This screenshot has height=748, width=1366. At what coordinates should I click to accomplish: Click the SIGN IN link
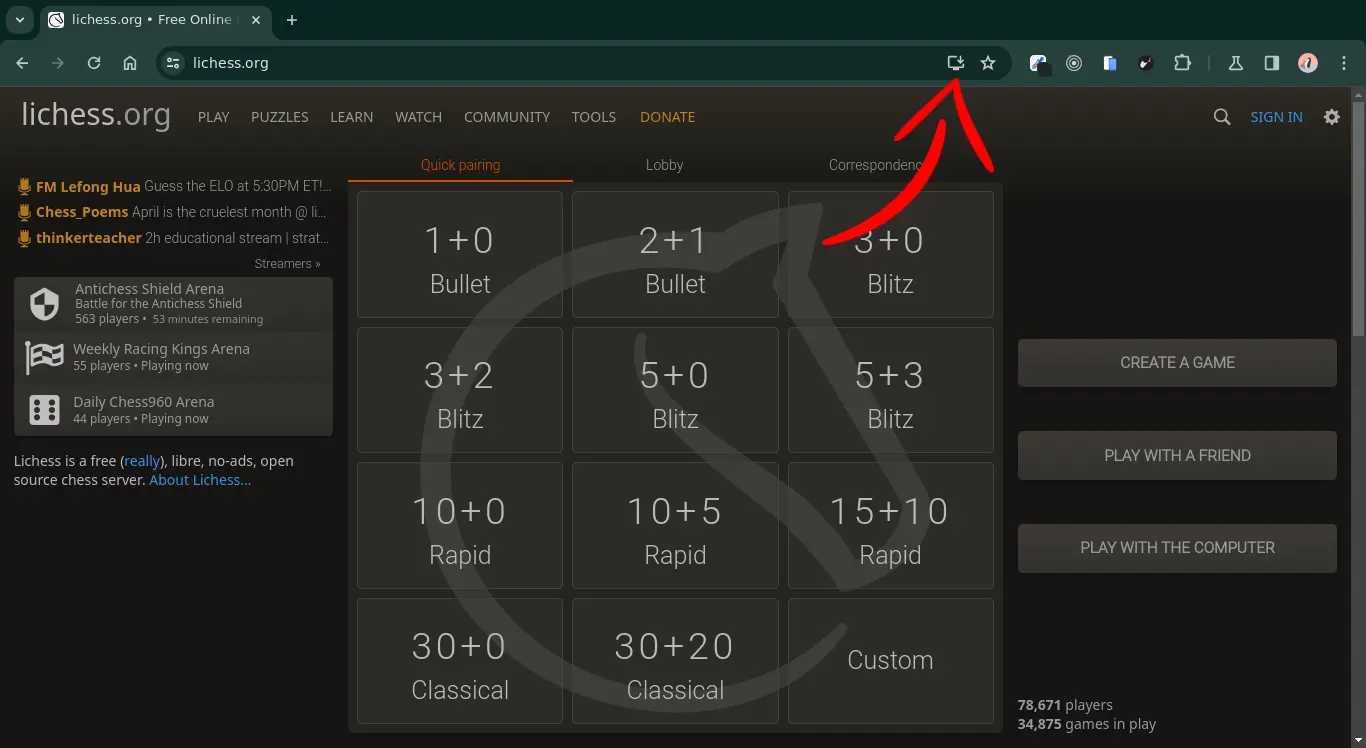1276,117
